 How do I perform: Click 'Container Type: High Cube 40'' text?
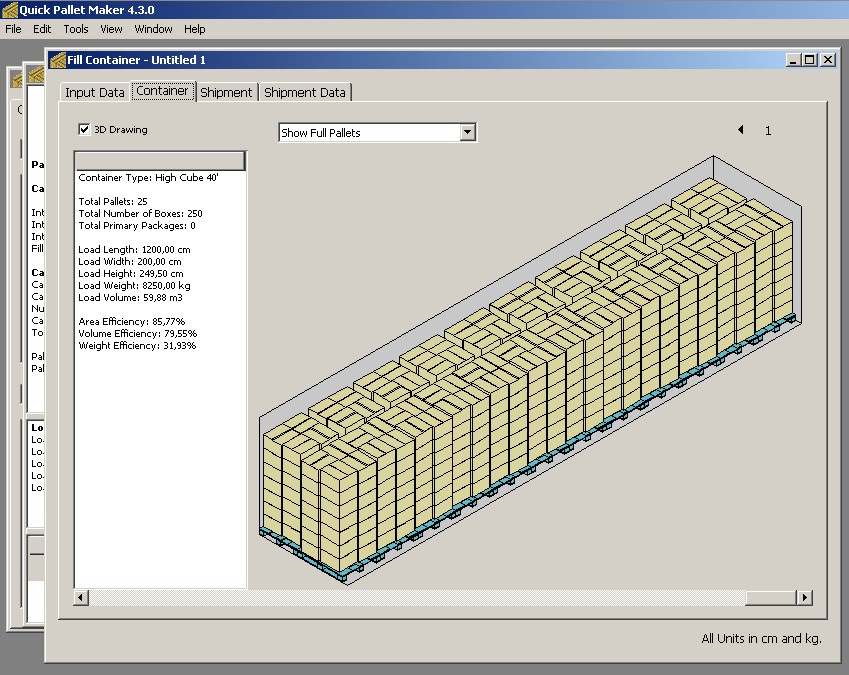click(x=148, y=178)
